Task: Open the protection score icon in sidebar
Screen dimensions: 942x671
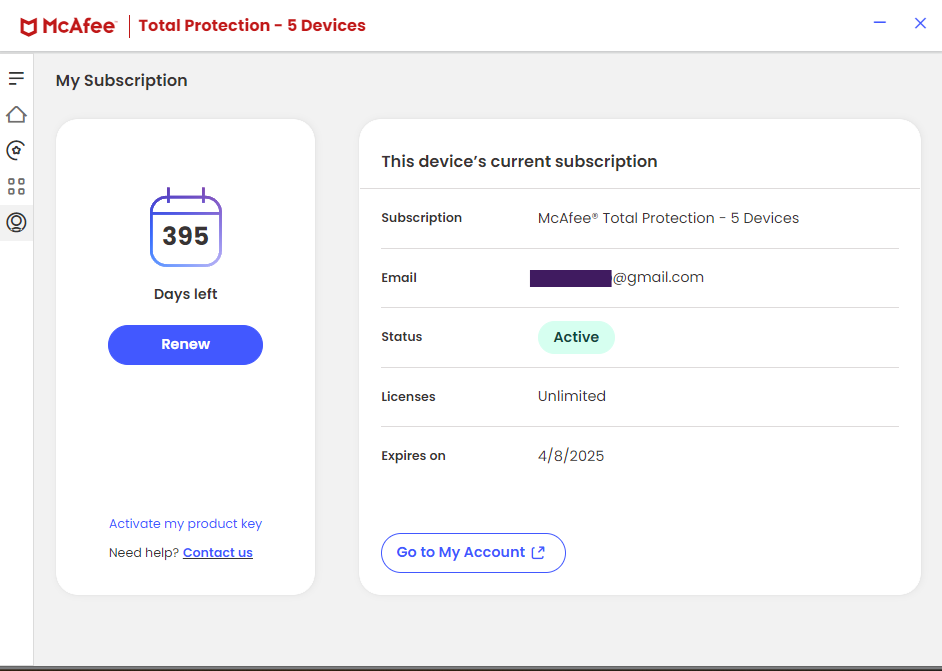Action: pos(16,150)
